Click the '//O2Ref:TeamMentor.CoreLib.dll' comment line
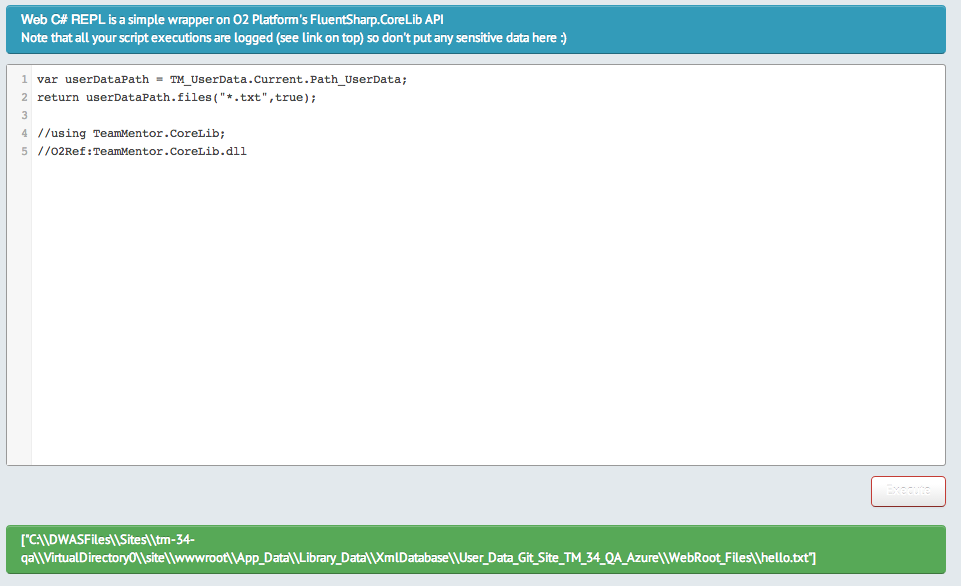Viewport: 961px width, 586px height. pyautogui.click(x=141, y=151)
